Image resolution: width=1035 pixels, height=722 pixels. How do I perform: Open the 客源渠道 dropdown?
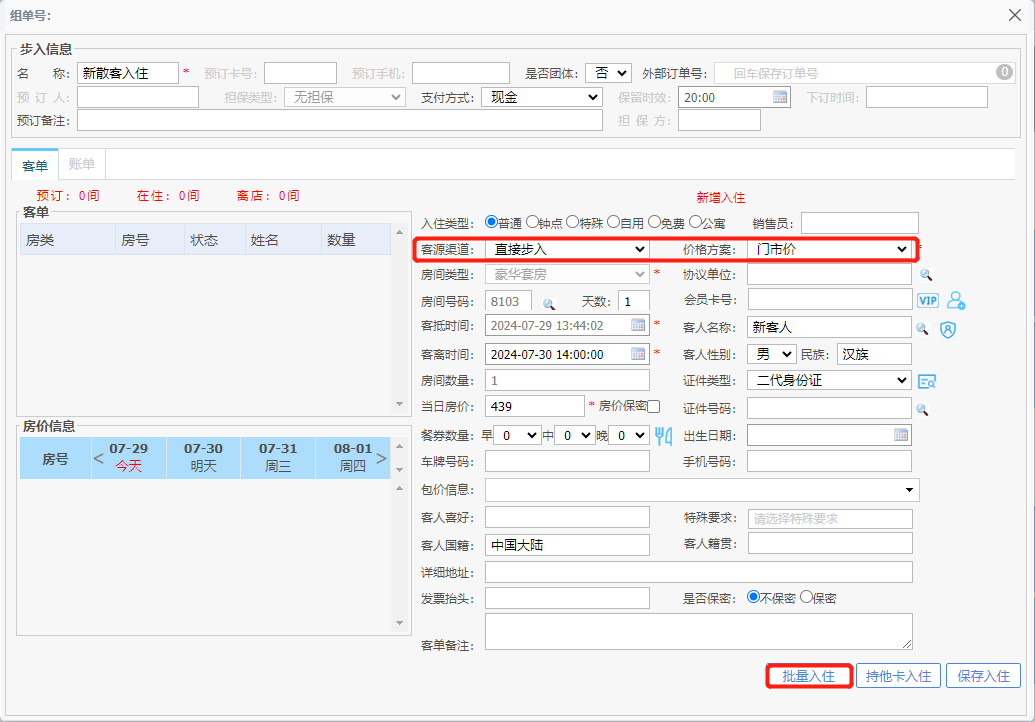[567, 249]
